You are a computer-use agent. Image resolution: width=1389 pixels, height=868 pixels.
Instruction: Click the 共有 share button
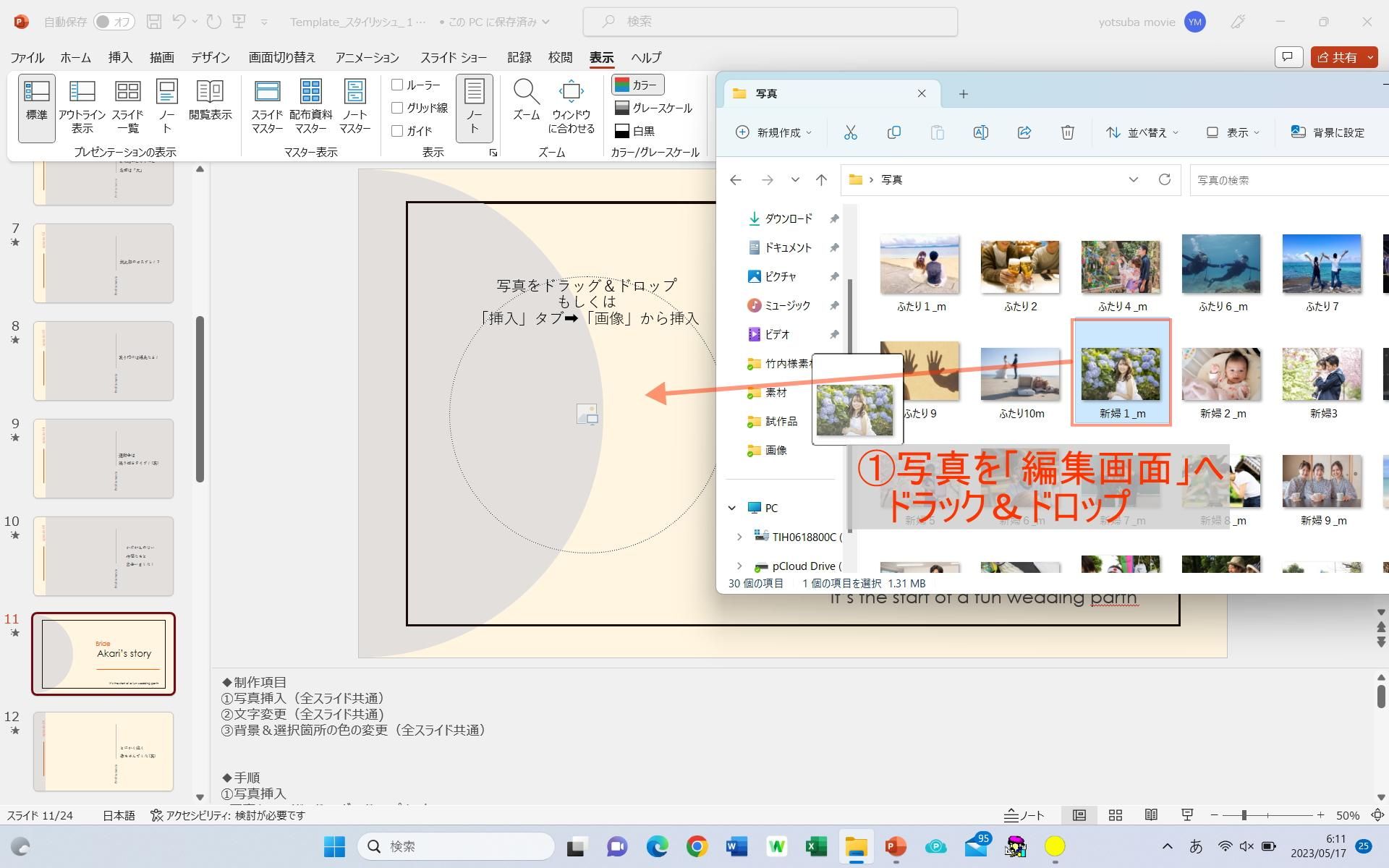(x=1337, y=57)
